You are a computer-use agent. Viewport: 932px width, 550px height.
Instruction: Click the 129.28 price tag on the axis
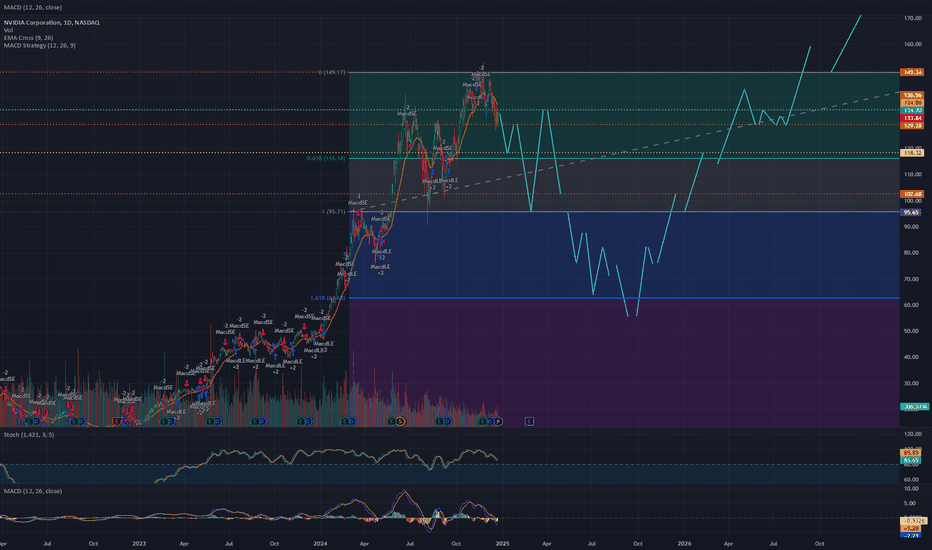912,125
